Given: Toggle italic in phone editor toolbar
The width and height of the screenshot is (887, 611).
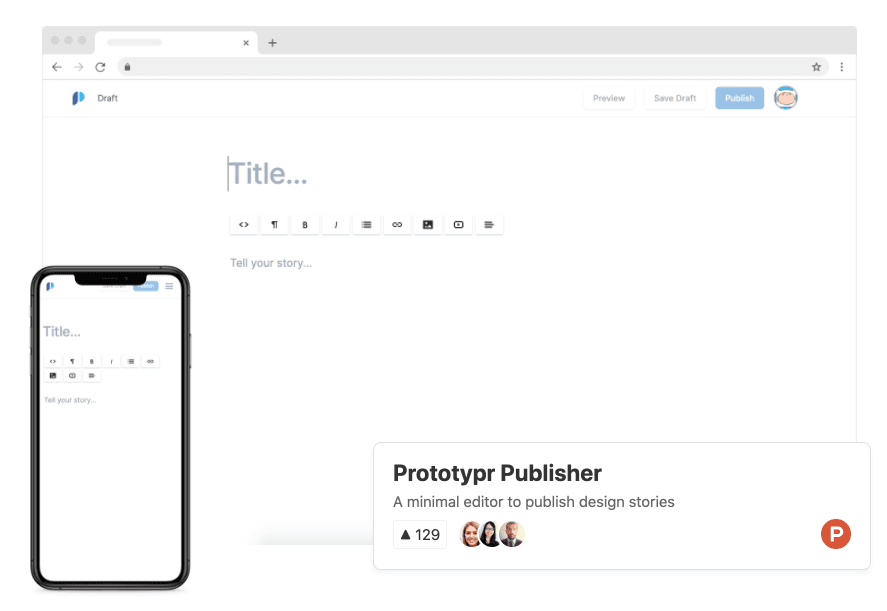Looking at the screenshot, I should click(x=111, y=361).
